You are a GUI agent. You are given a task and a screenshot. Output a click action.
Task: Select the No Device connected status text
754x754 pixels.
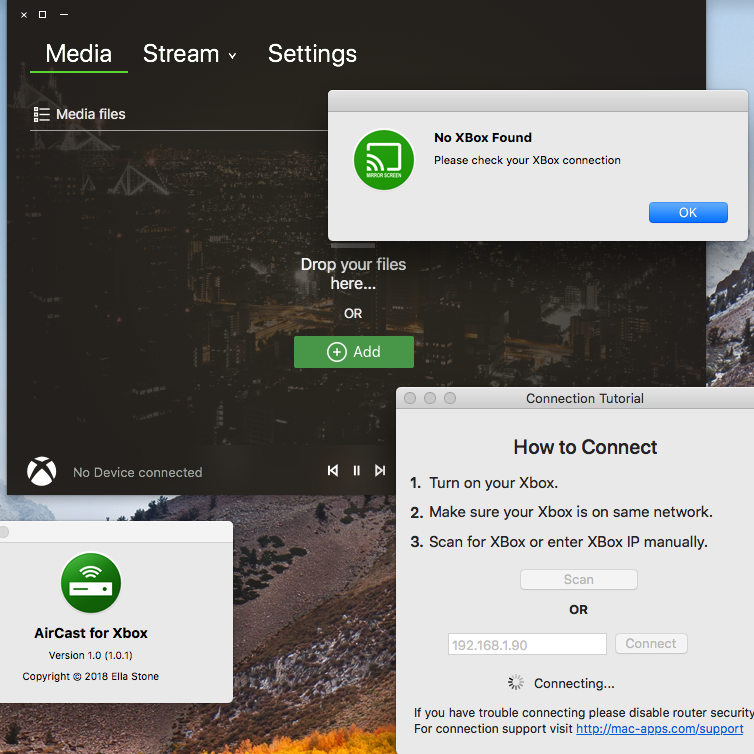[138, 472]
